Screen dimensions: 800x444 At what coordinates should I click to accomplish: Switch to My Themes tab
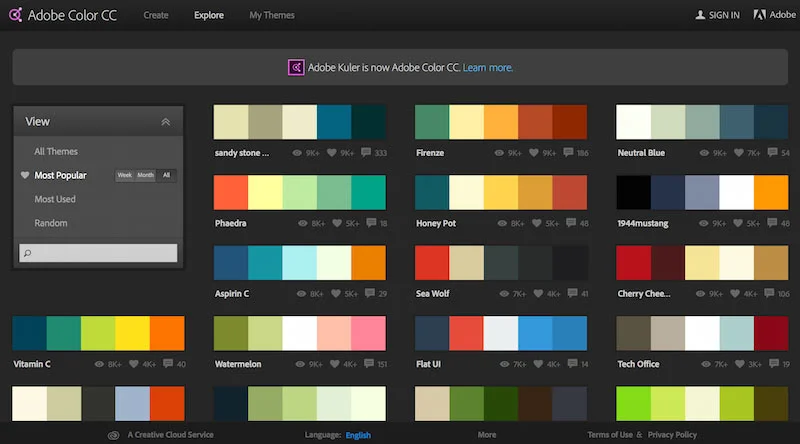pos(272,15)
